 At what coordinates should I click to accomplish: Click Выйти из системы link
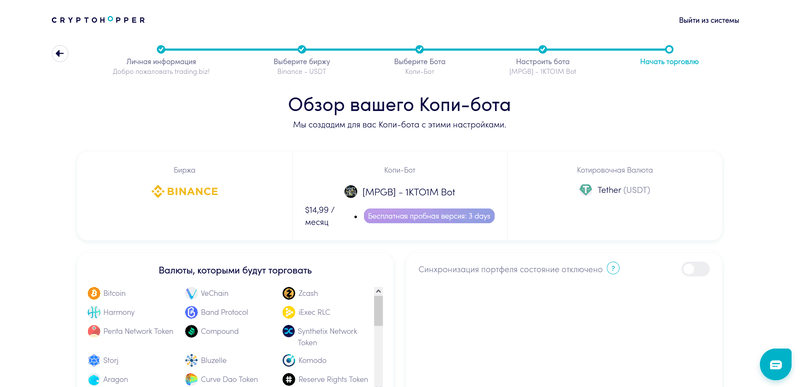pyautogui.click(x=709, y=20)
